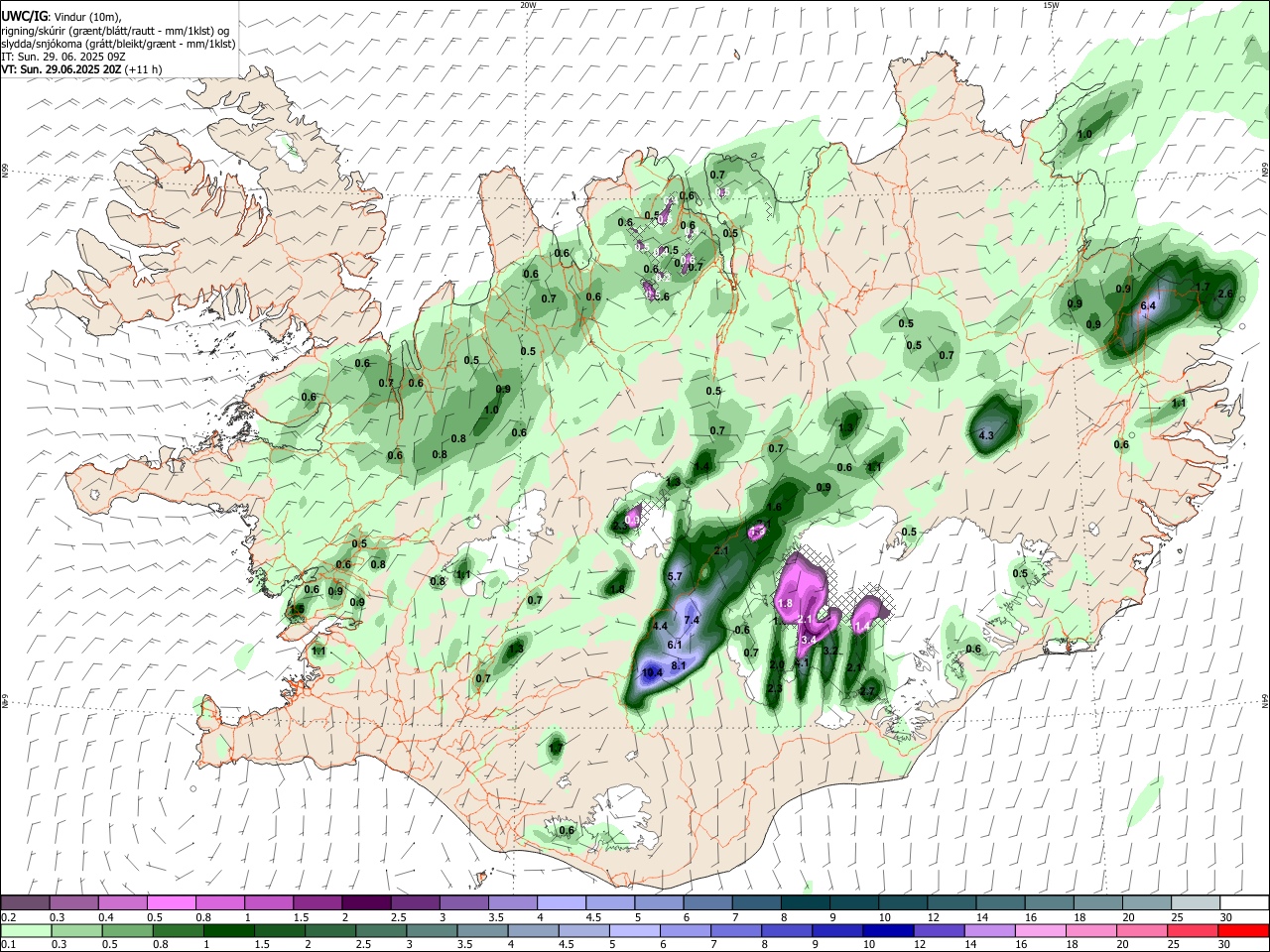Click the 2.6 precipitation value
Viewport: 1270px width, 952px height.
pyautogui.click(x=1225, y=295)
